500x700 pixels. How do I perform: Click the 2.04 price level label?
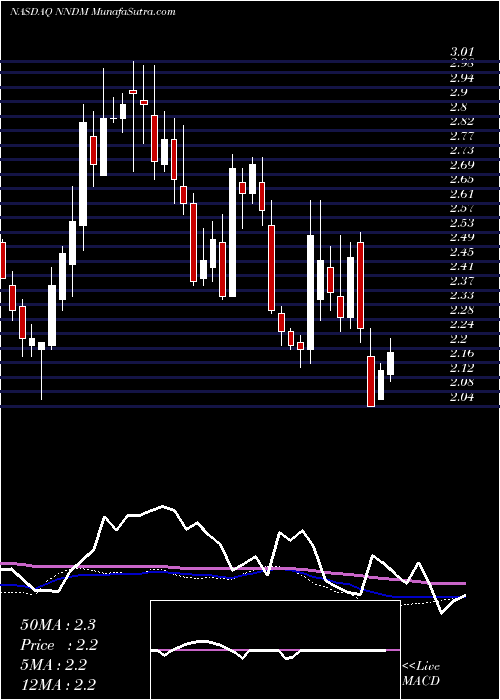tap(462, 397)
